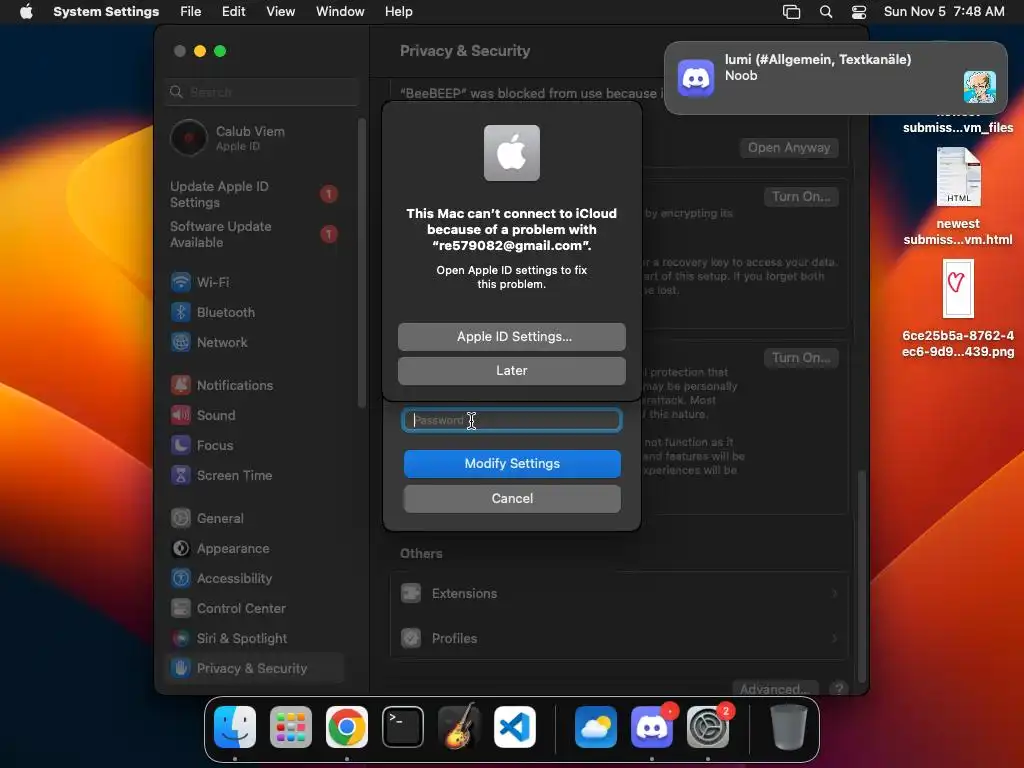Select Notifications icon in sidebar
This screenshot has width=1024, height=768.
click(181, 385)
